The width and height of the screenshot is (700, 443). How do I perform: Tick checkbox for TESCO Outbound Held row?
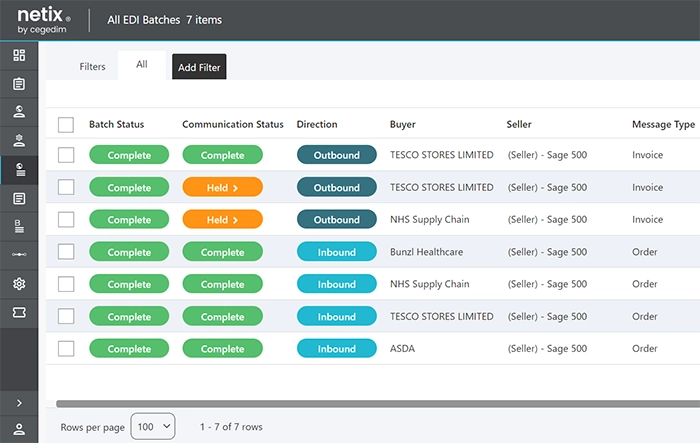coord(66,187)
